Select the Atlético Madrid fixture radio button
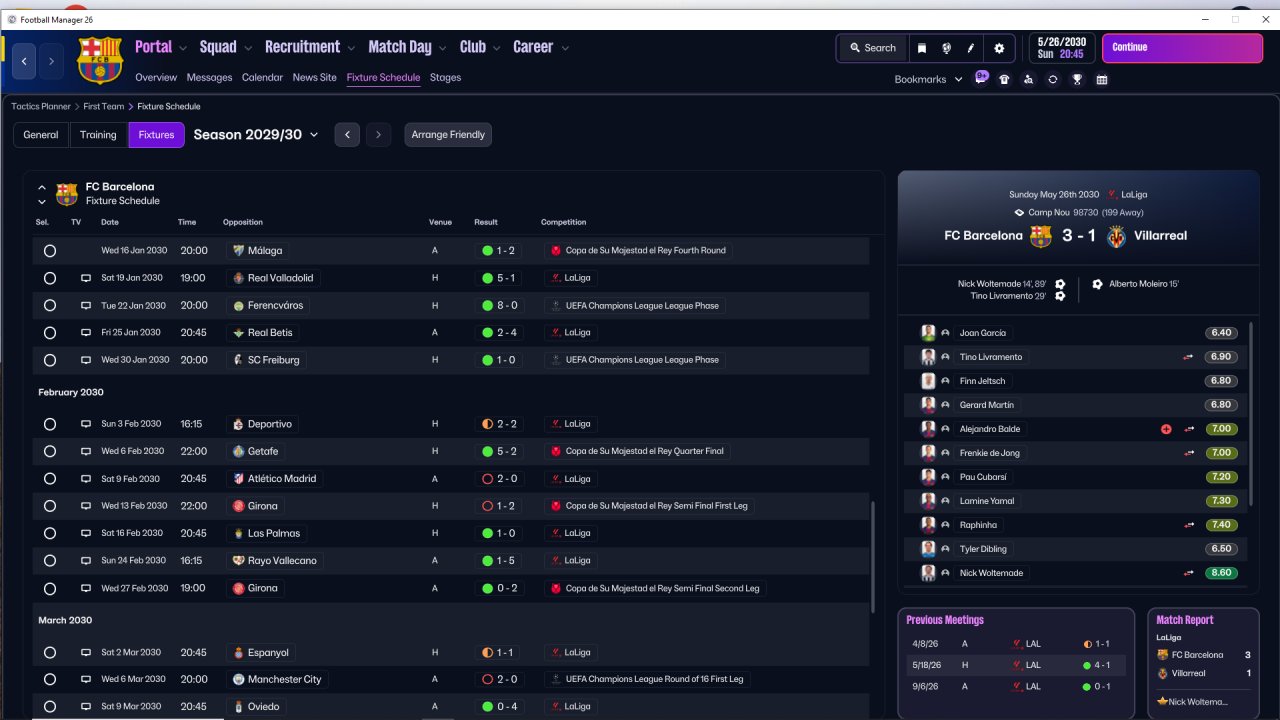 click(49, 479)
